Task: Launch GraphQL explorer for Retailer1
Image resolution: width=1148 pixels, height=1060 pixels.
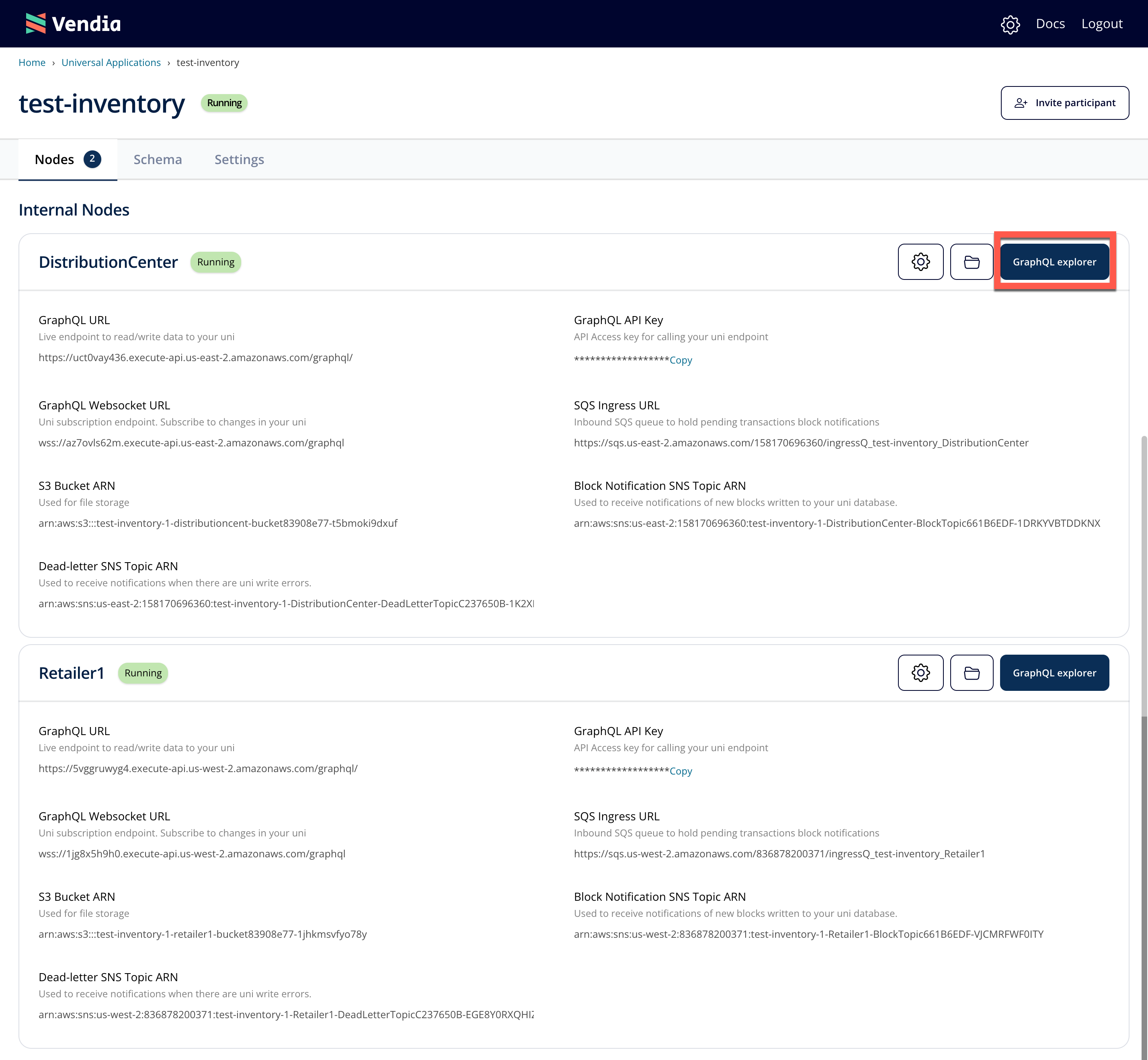Action: coord(1054,673)
